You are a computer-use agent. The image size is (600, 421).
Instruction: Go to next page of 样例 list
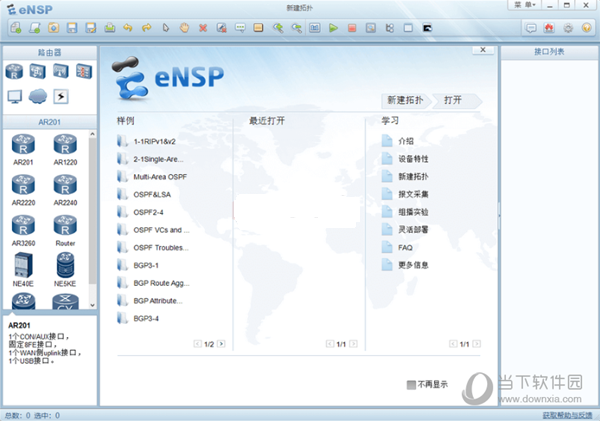coord(221,344)
